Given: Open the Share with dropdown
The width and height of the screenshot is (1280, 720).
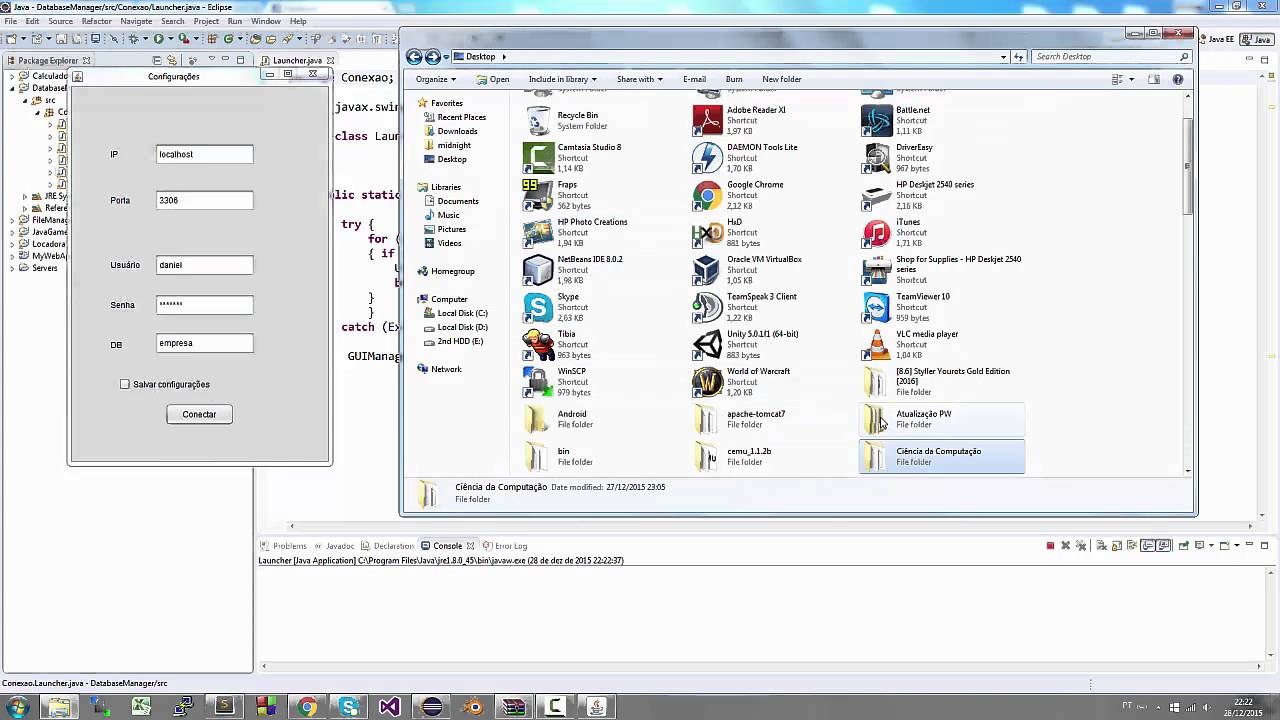Looking at the screenshot, I should [640, 79].
